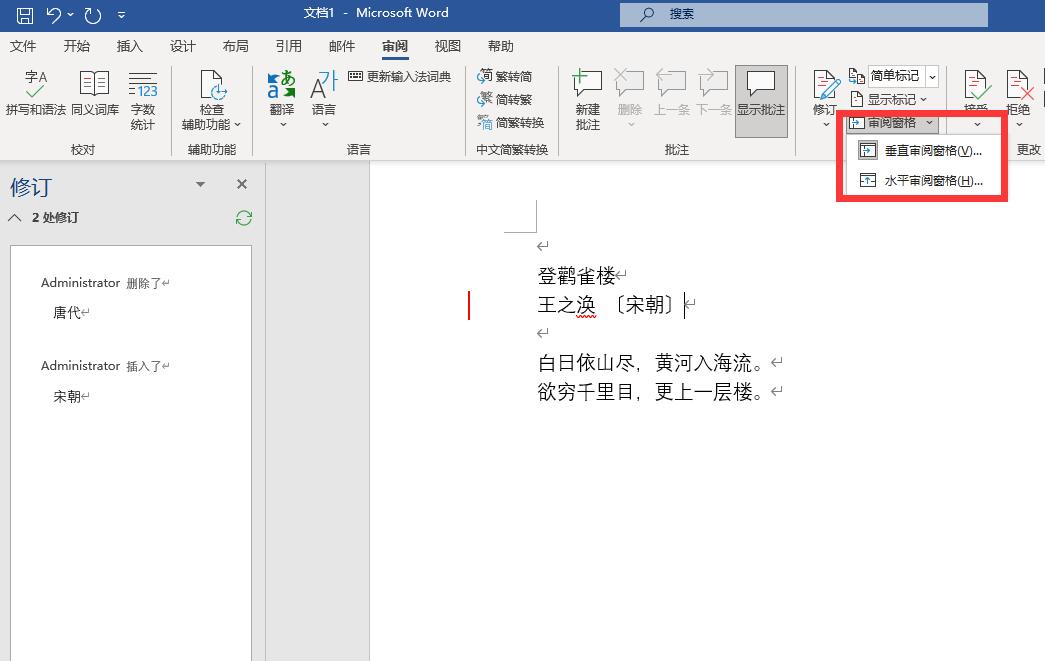Select the 'Administrator 插入了' revision entry
The width and height of the screenshot is (1045, 661).
[x=105, y=366]
